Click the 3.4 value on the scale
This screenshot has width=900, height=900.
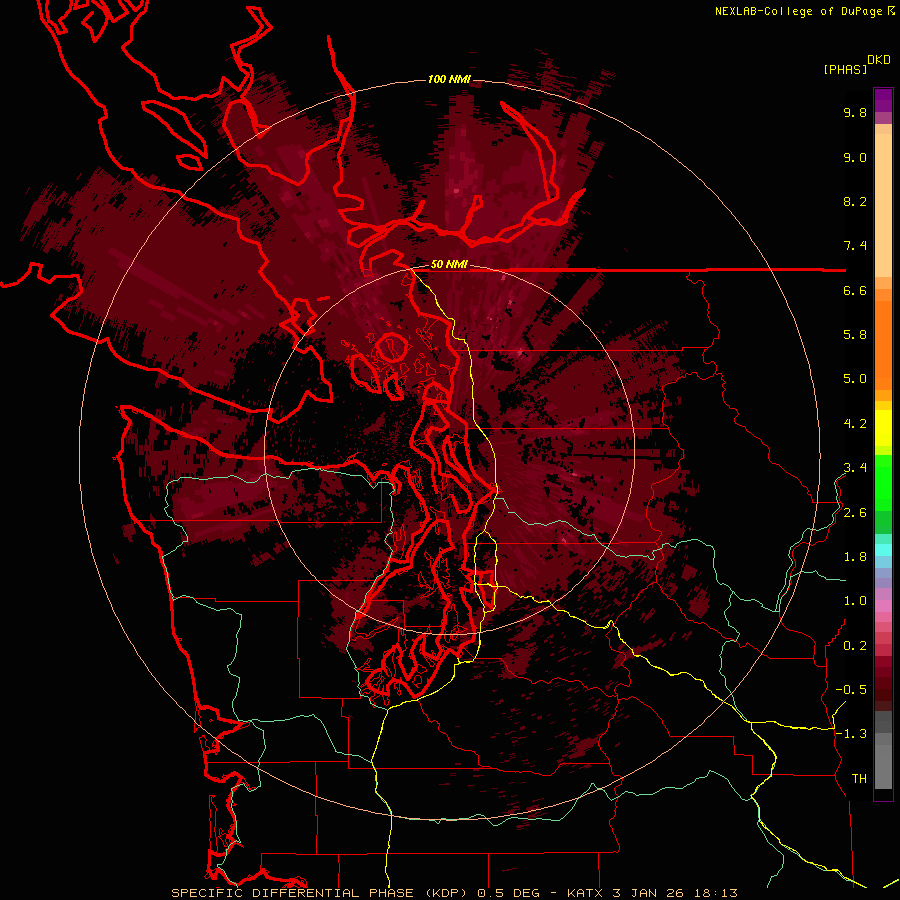pyautogui.click(x=855, y=468)
